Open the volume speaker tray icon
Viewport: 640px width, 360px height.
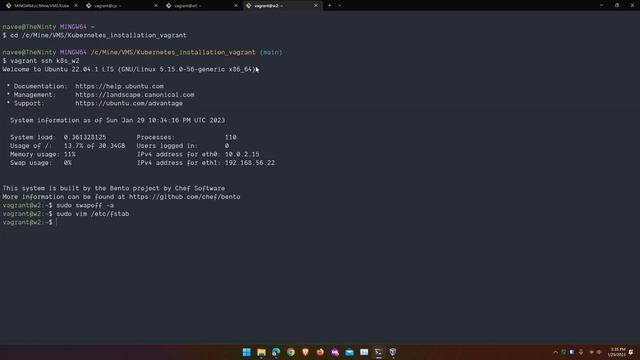coord(599,352)
